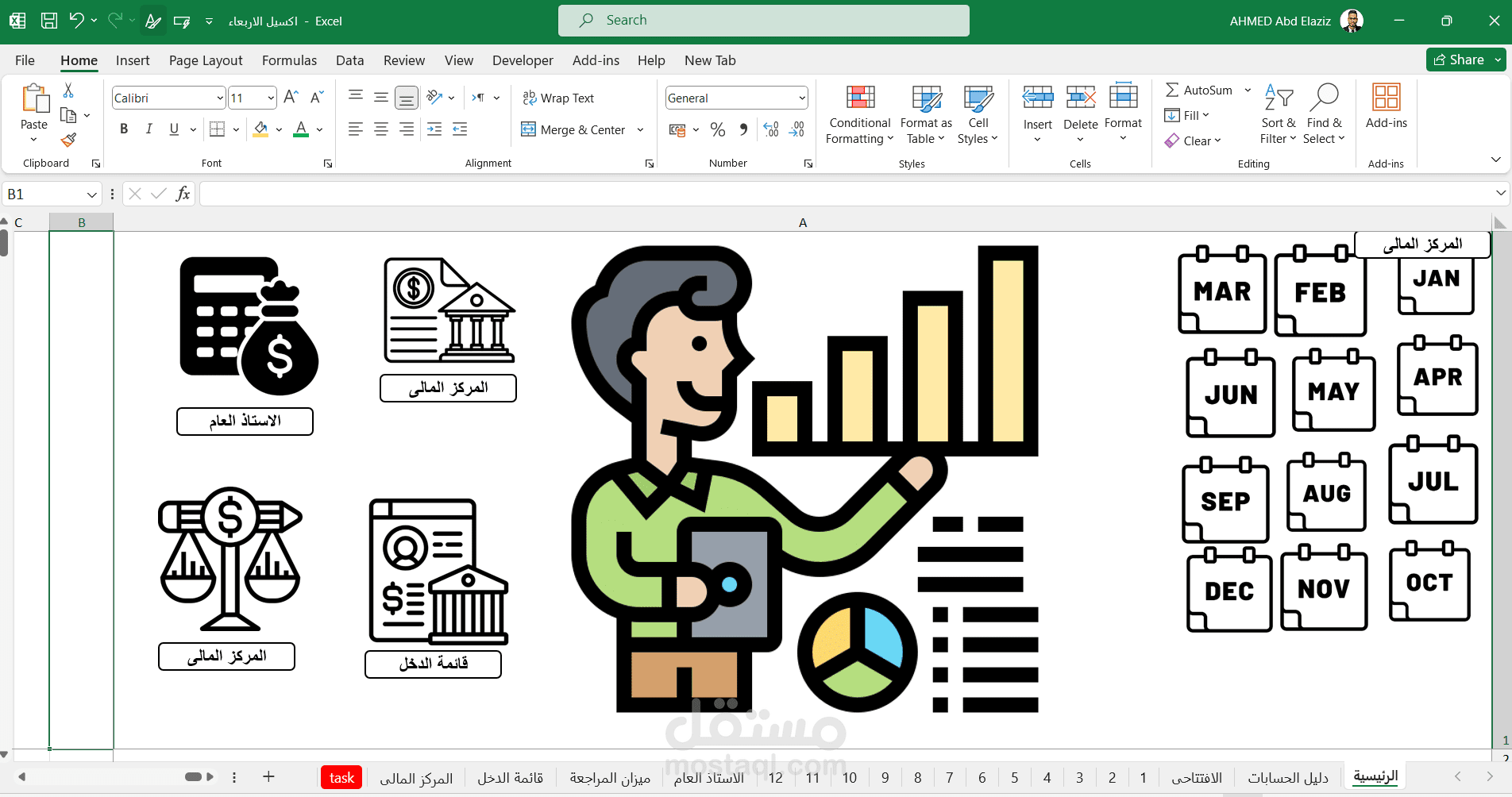This screenshot has height=797, width=1512.
Task: Open the Formulas ribbon tab
Action: click(289, 60)
